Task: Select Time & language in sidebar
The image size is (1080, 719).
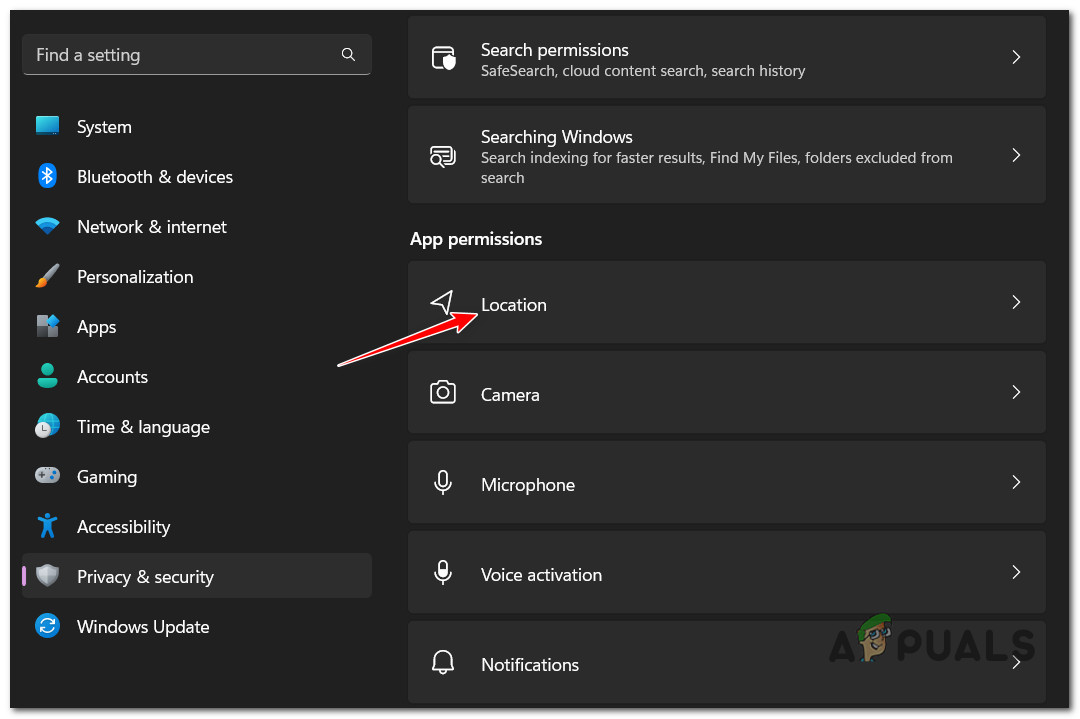Action: 143,427
